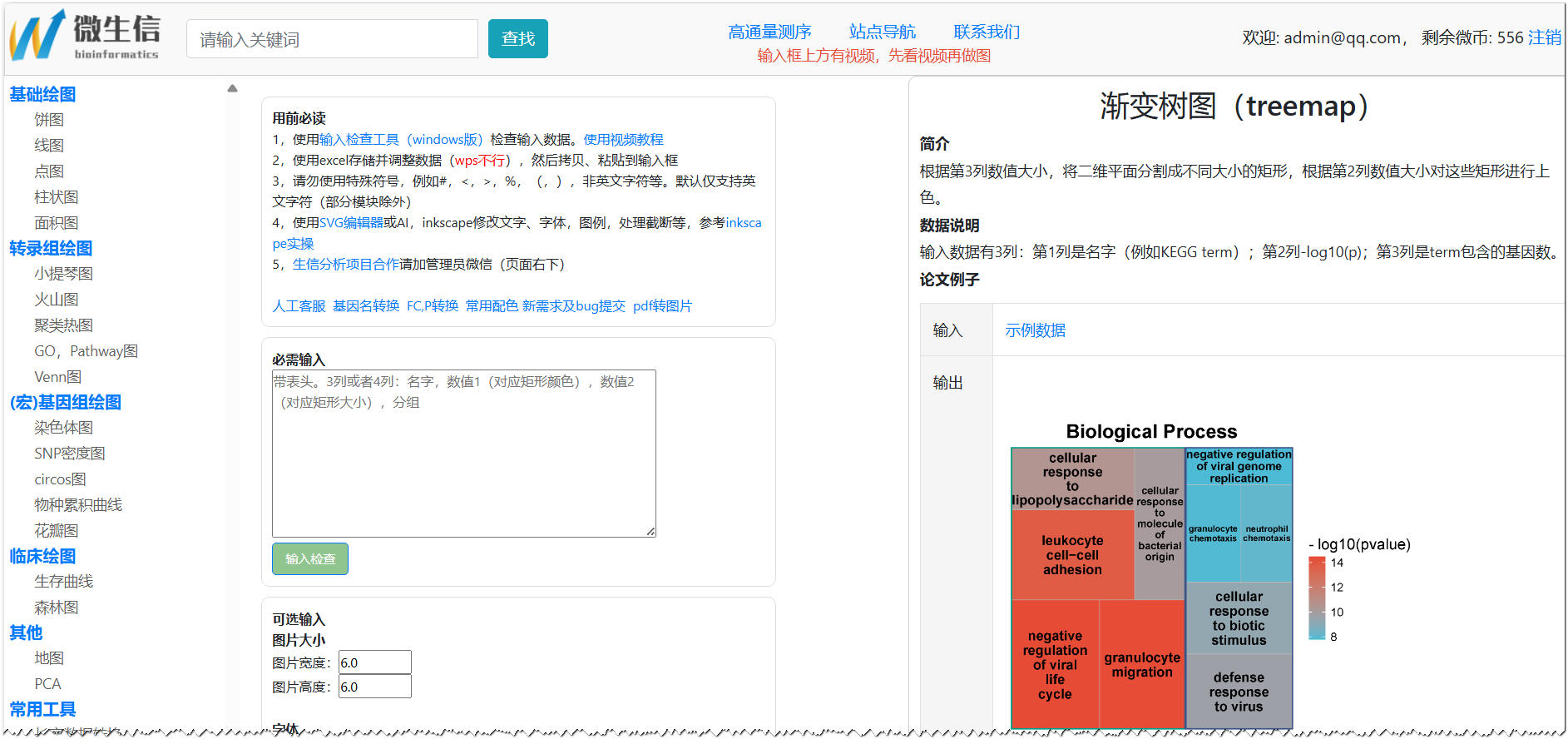Open the 其他 category heading
This screenshot has width=1568, height=744.
pos(26,632)
